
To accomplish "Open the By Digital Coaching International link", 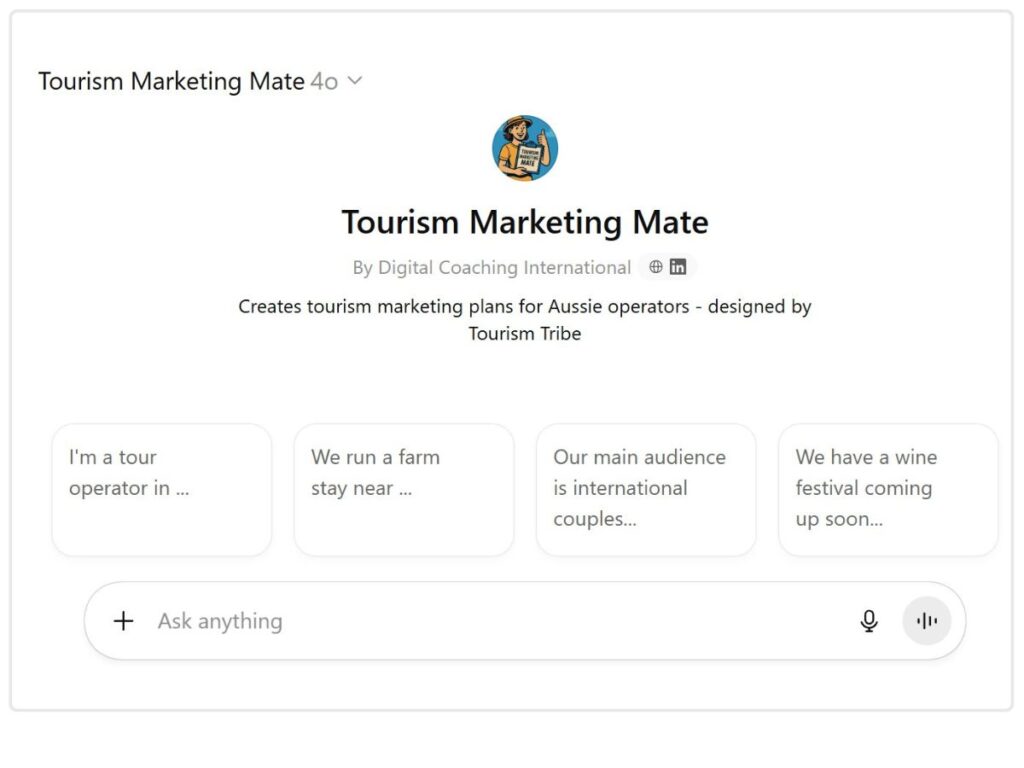I will point(491,267).
